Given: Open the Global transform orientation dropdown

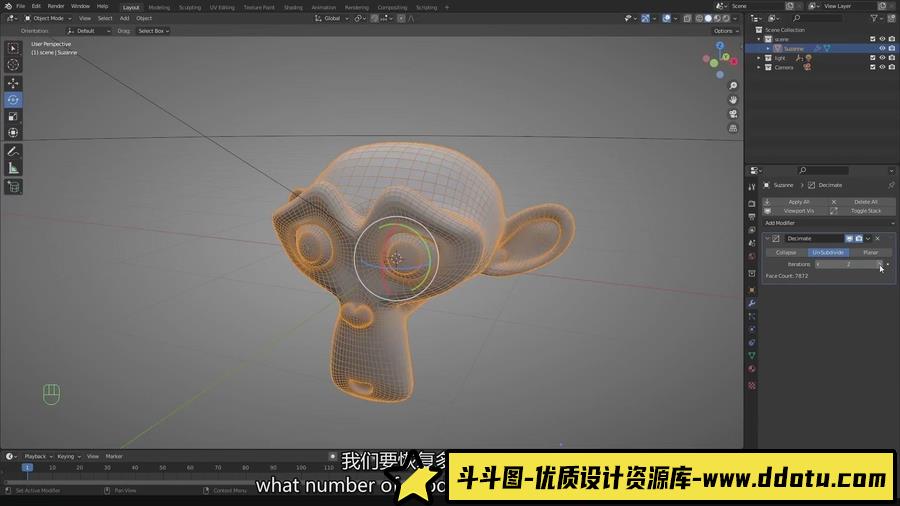Looking at the screenshot, I should (x=332, y=18).
